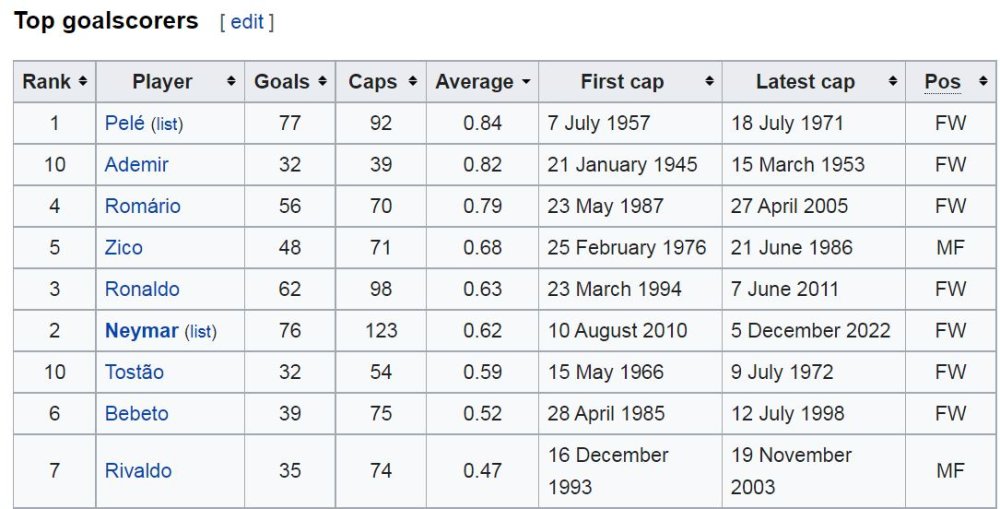
Task: Follow the Tostão link
Action: tap(134, 372)
